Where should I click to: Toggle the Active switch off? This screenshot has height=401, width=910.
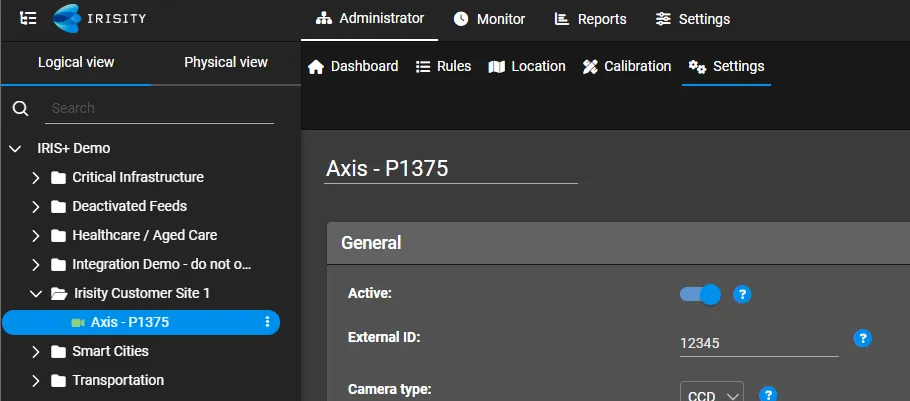click(700, 294)
